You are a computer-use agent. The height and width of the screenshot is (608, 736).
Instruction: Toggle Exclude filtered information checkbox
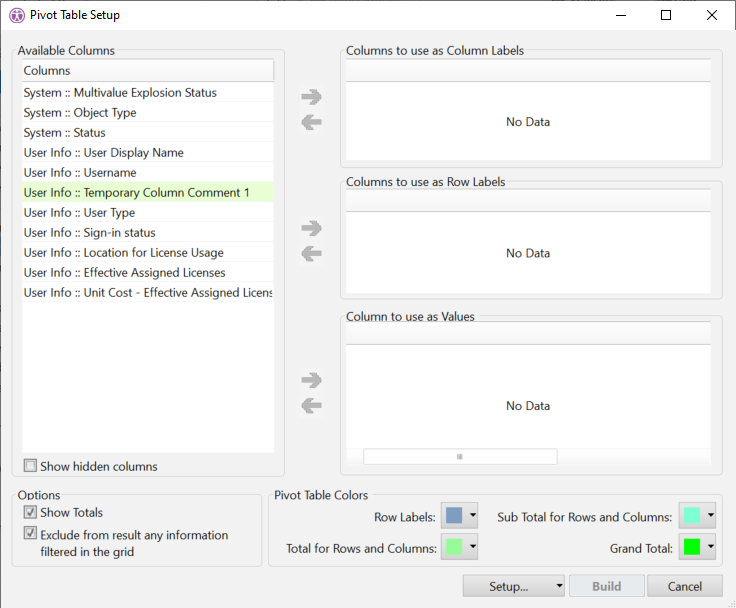[31, 534]
